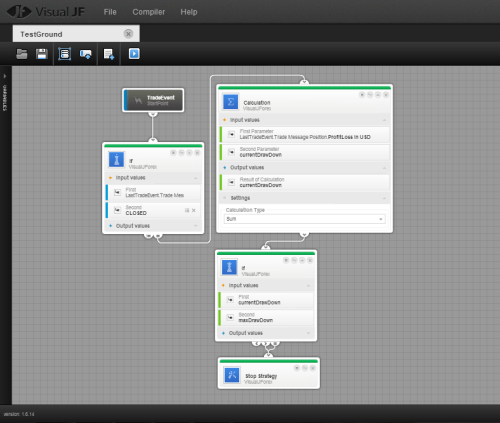Open the File menu
The height and width of the screenshot is (423, 500).
110,12
